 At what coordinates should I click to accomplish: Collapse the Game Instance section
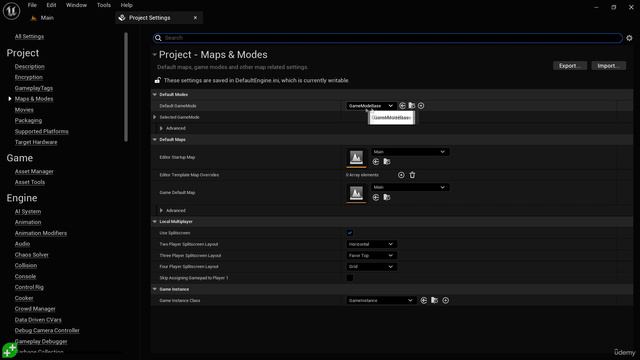tap(155, 289)
